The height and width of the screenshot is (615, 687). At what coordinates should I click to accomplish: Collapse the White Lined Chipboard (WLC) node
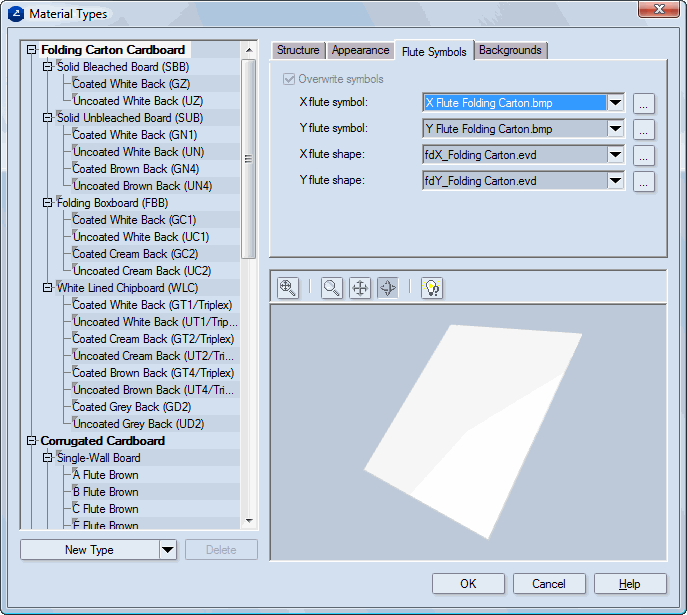point(47,288)
